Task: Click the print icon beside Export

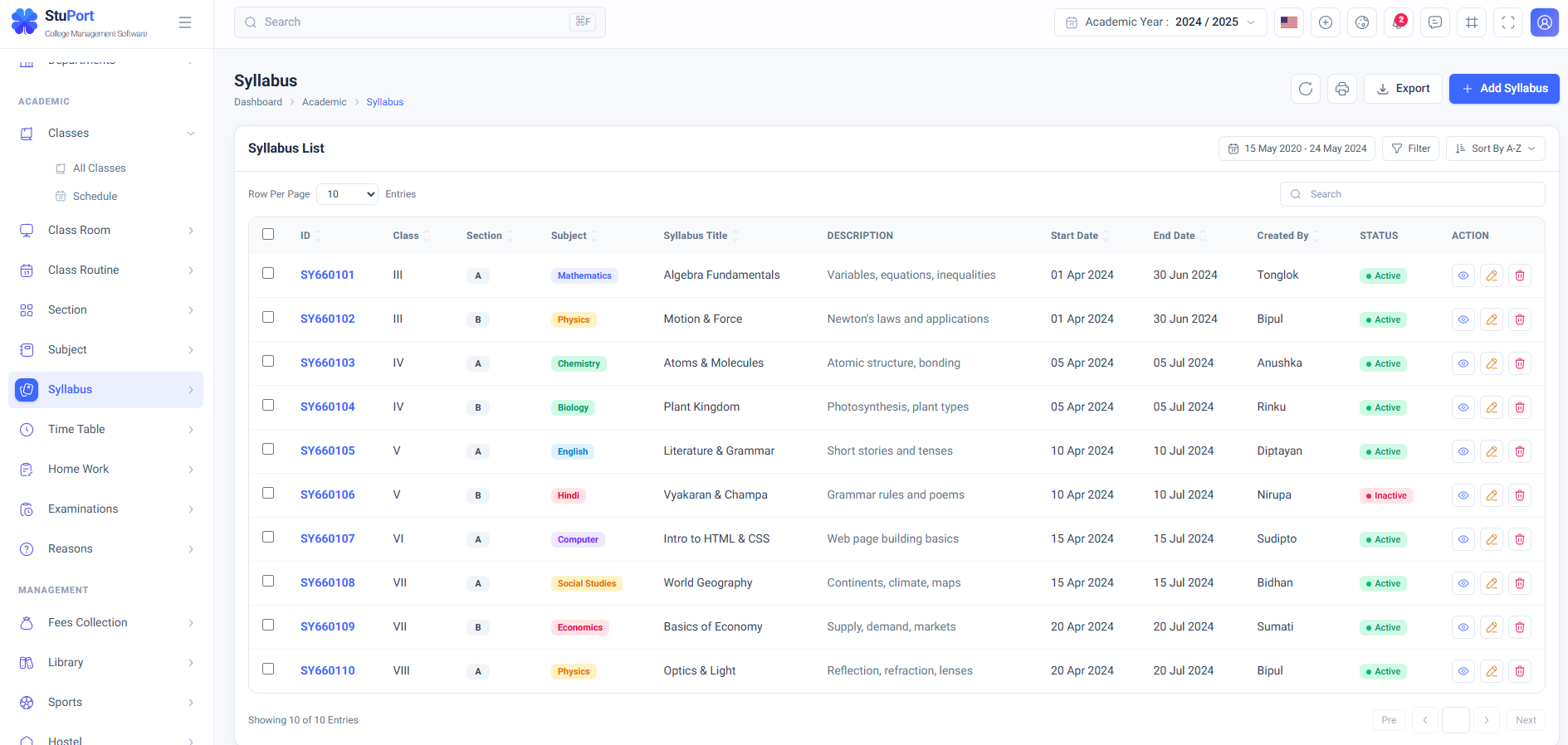Action: pos(1342,89)
